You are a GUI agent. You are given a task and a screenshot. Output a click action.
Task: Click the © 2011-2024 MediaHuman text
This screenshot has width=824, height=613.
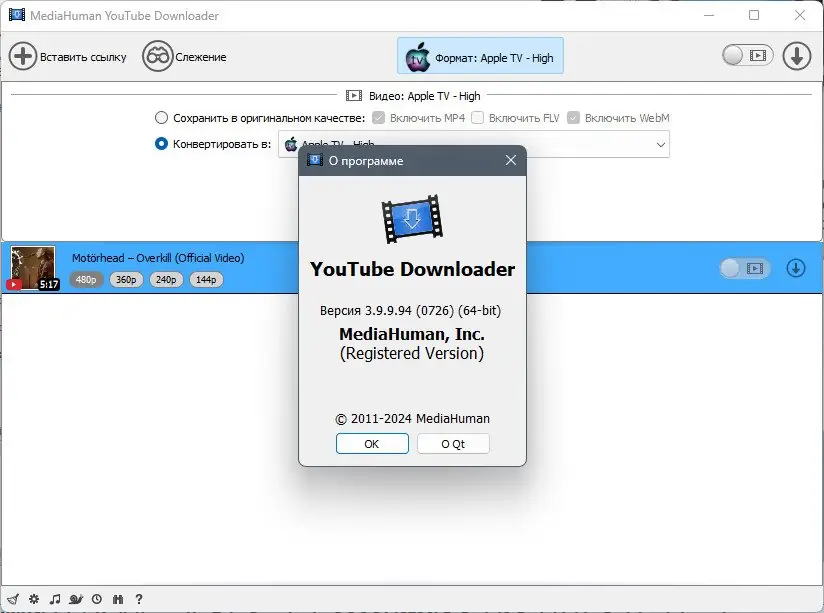tap(413, 419)
